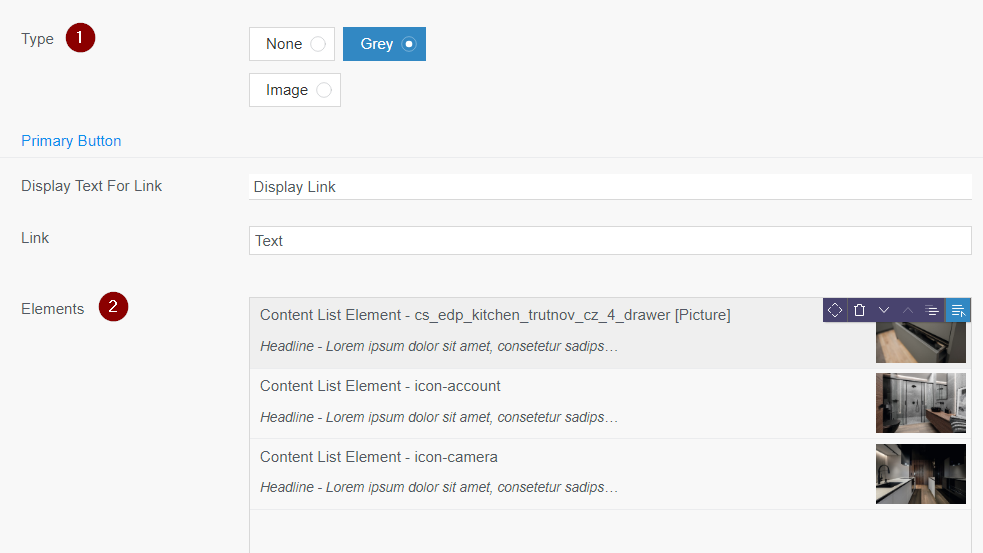
Task: Open the Primary Button section link
Action: click(71, 141)
